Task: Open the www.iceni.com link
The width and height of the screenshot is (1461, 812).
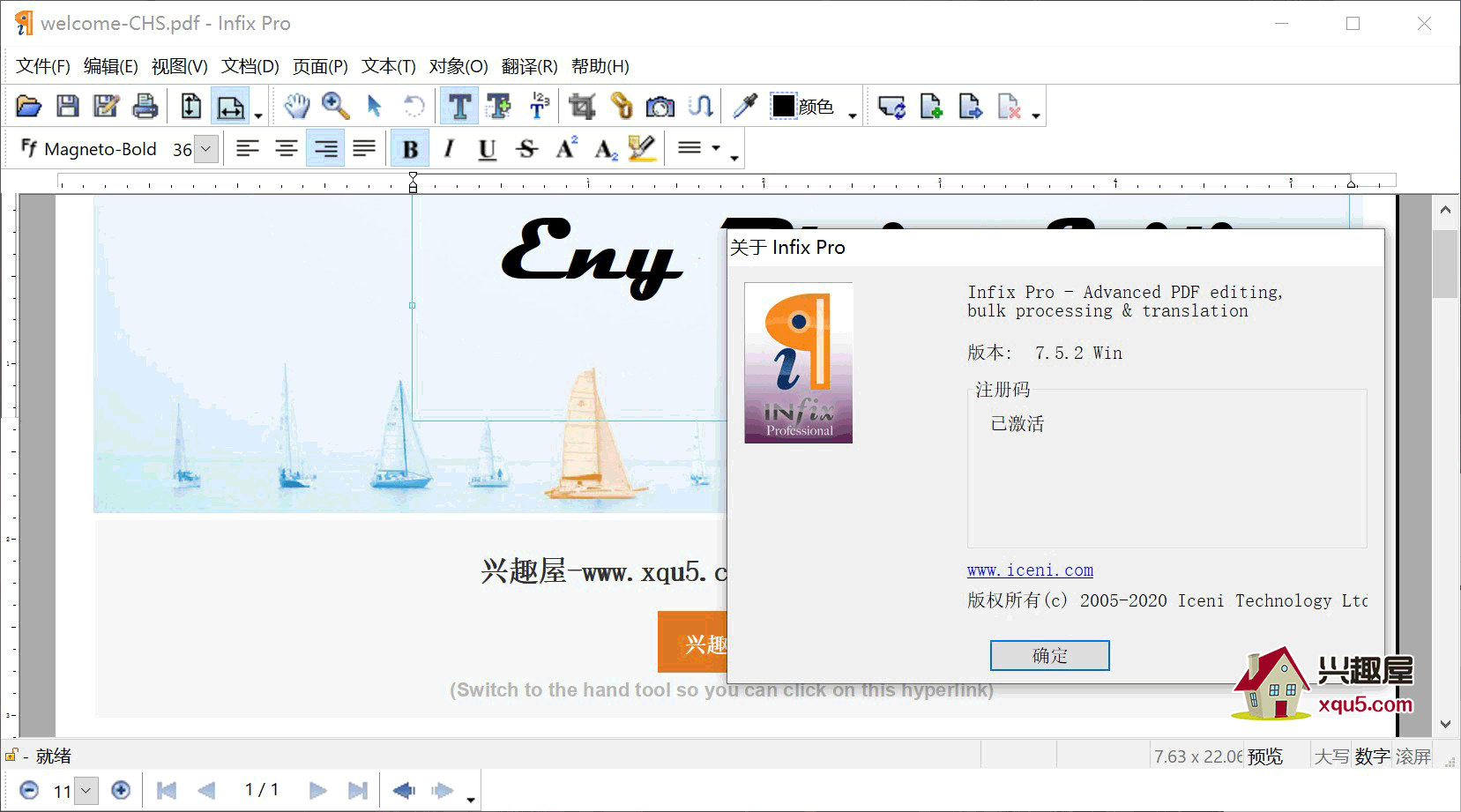Action: (1030, 570)
